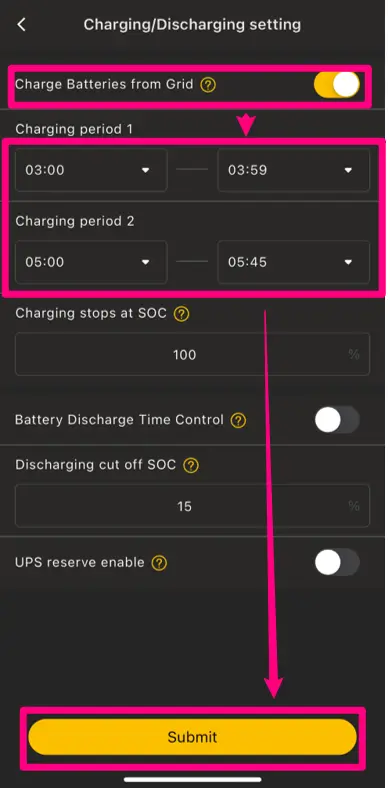
Task: Enable the UPS reserve switch
Action: click(x=337, y=562)
